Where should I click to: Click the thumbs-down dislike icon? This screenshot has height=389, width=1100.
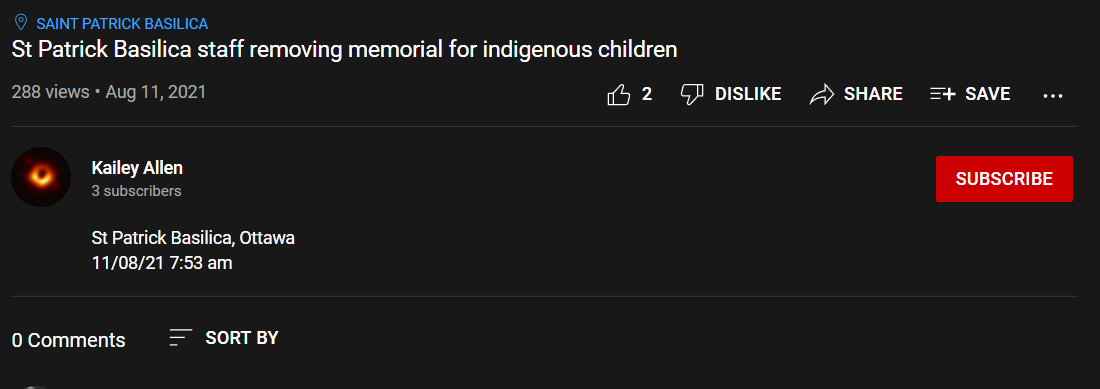coord(692,94)
